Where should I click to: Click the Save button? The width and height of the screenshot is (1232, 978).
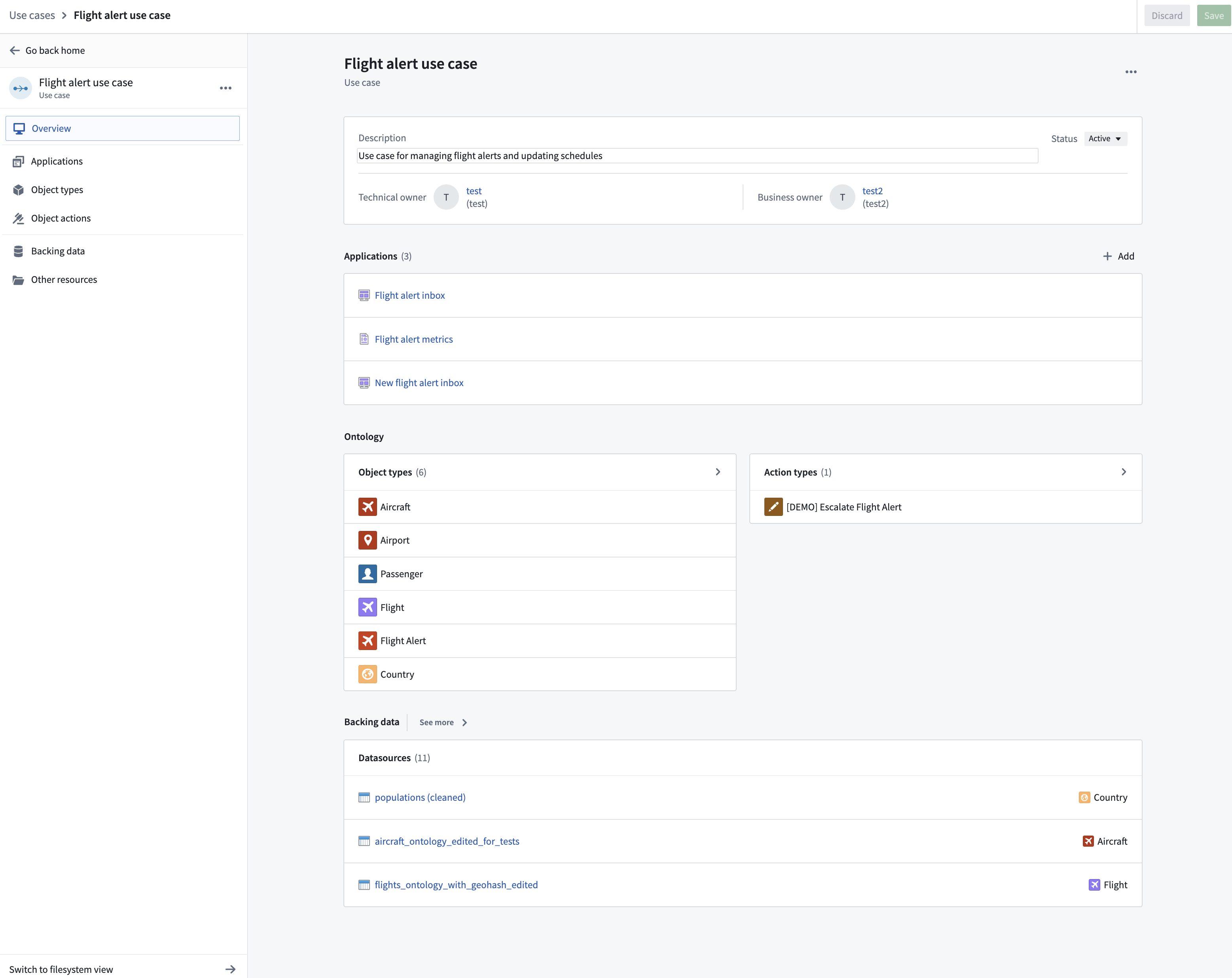pos(1214,15)
